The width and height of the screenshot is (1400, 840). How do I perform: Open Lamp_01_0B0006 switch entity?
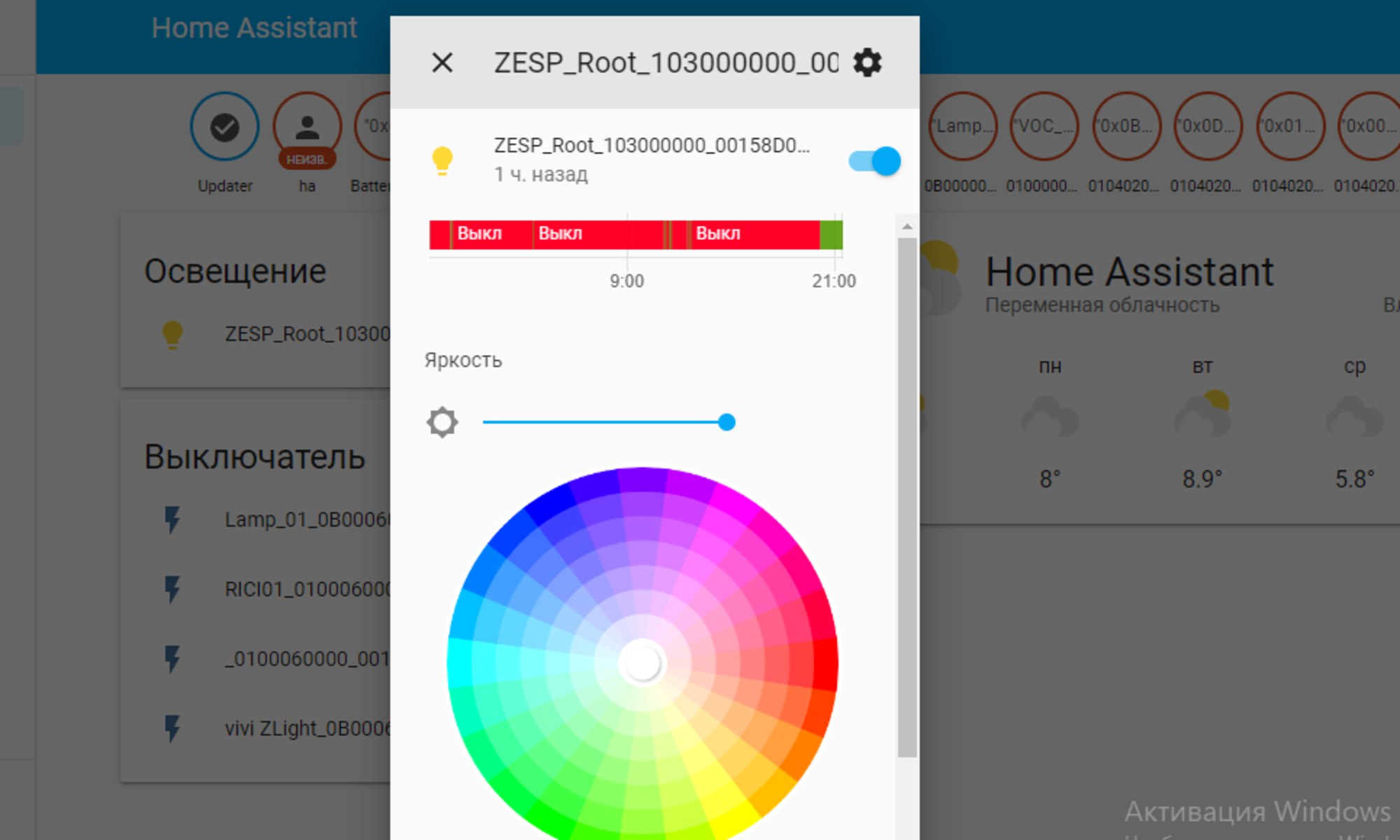pos(307,519)
